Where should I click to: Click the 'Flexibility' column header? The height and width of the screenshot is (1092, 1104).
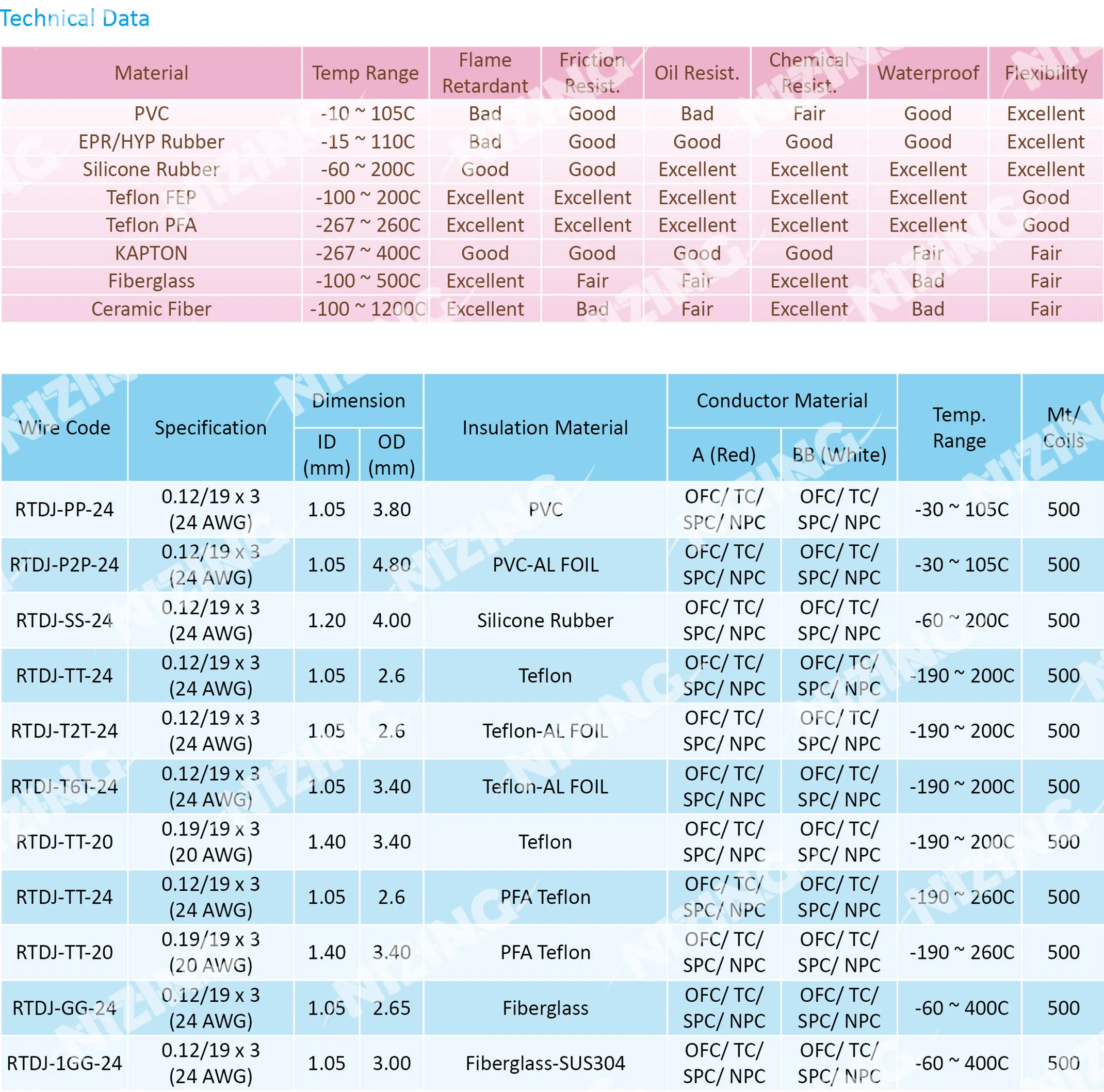(1046, 73)
